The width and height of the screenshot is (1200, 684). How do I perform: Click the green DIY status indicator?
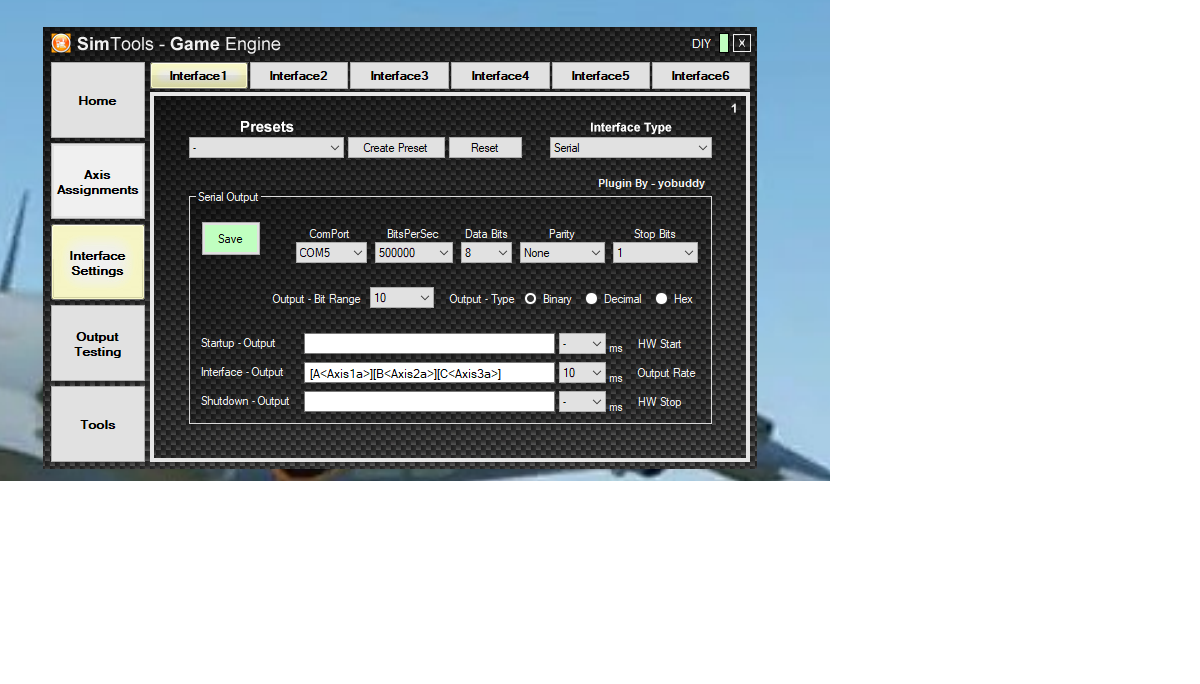724,43
